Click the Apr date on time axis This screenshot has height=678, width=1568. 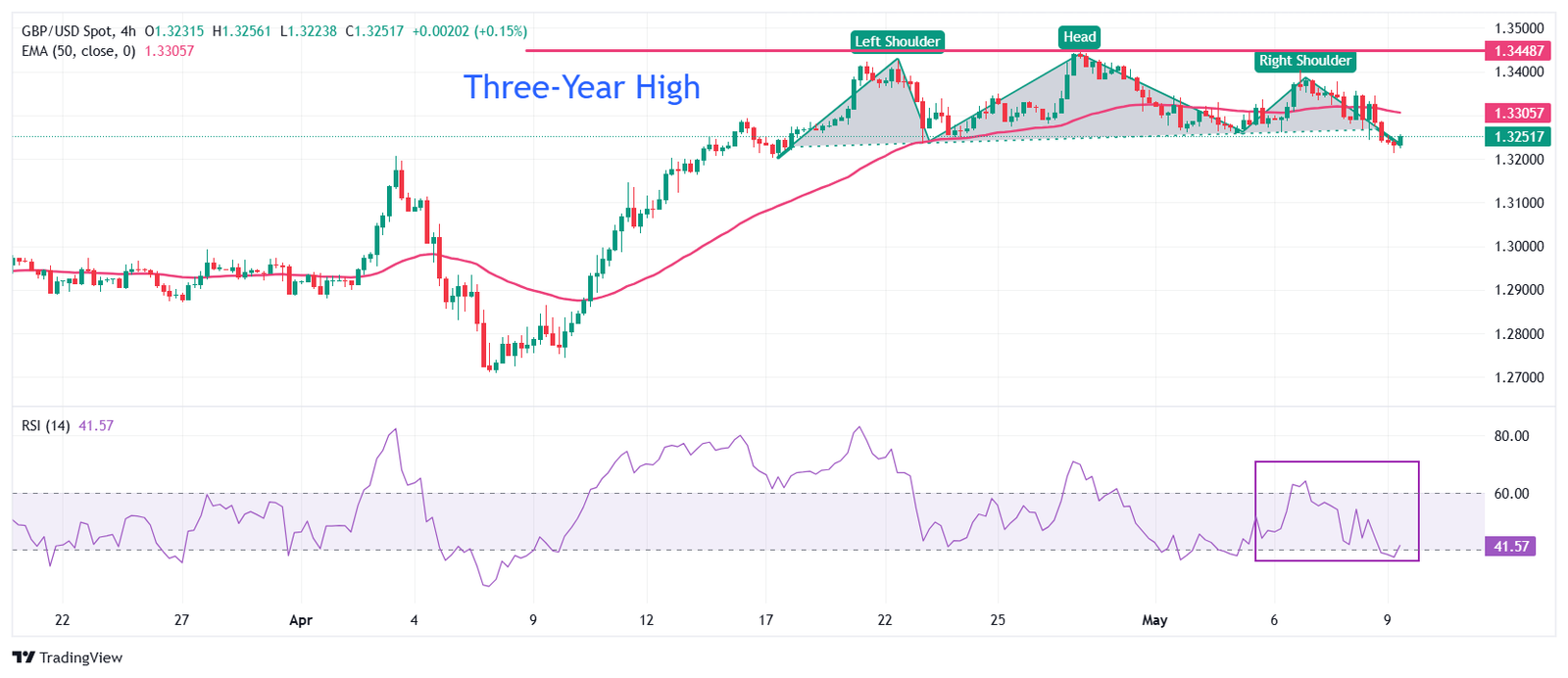(300, 620)
